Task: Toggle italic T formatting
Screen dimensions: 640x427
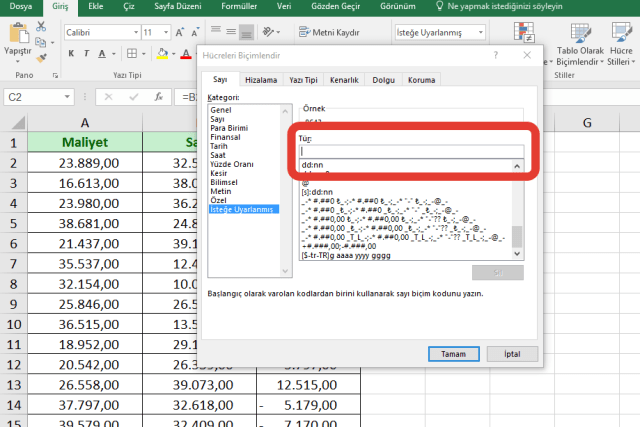Action: [88, 53]
